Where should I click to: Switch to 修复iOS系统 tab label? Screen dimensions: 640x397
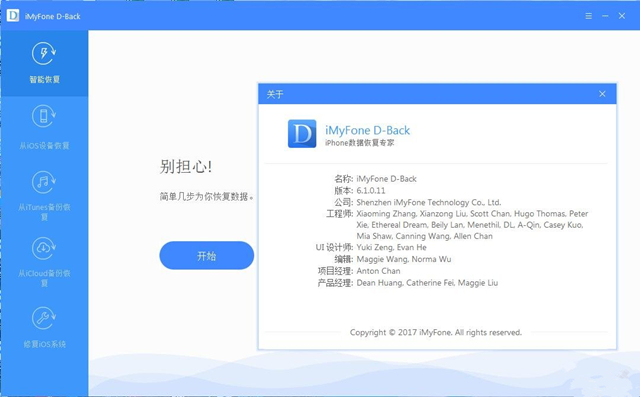click(44, 344)
